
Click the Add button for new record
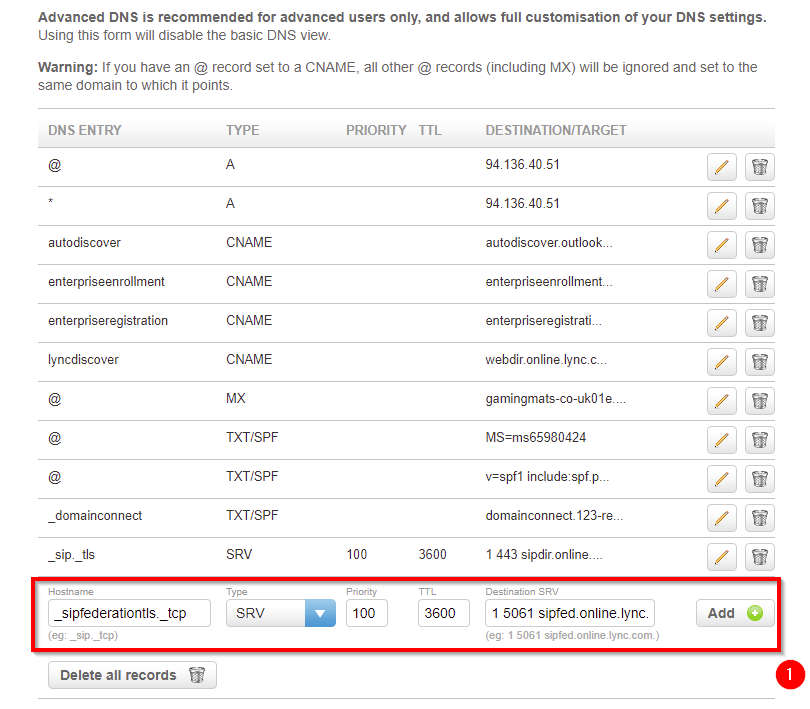coord(735,613)
